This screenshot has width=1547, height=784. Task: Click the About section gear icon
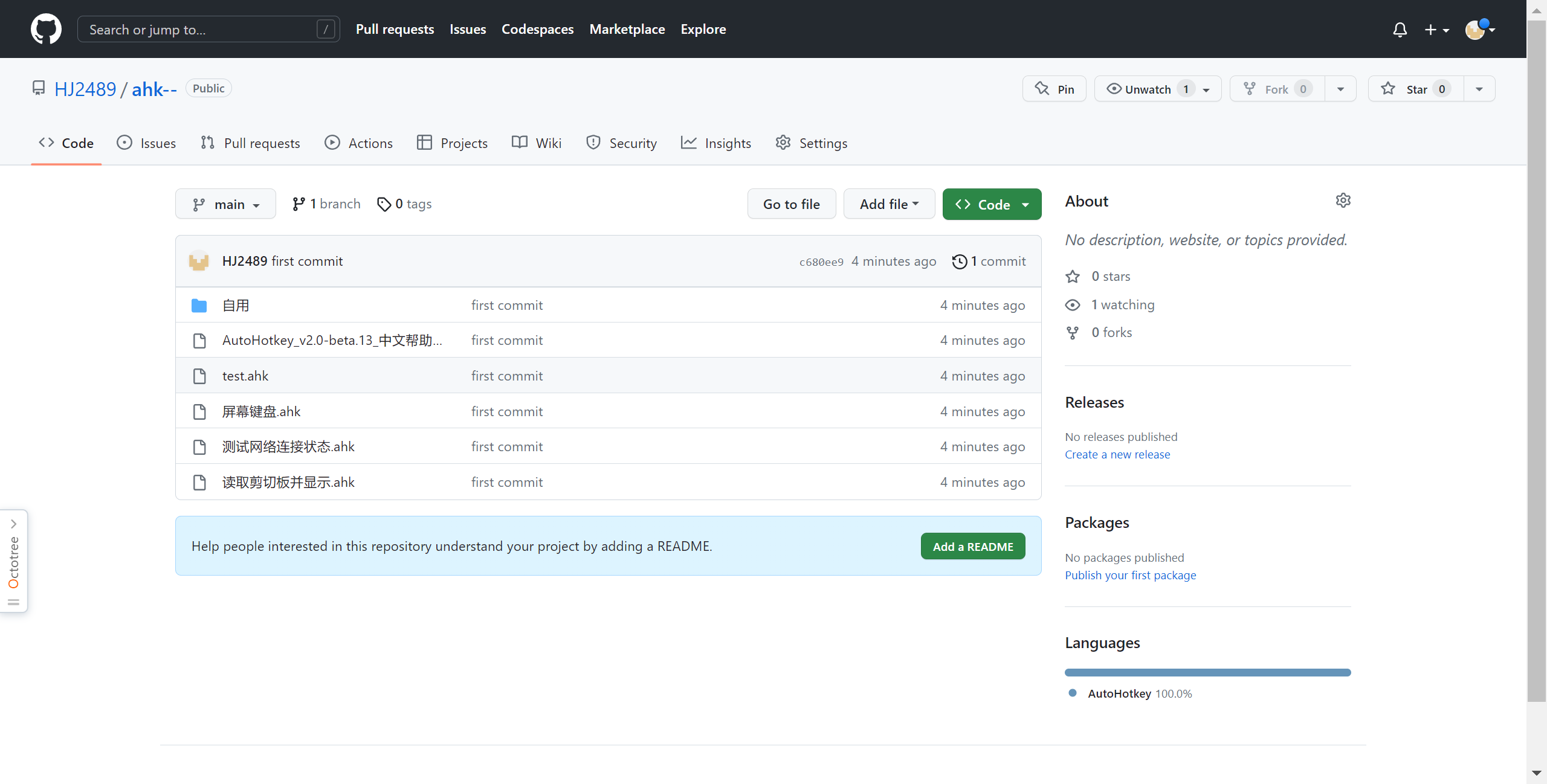point(1343,201)
